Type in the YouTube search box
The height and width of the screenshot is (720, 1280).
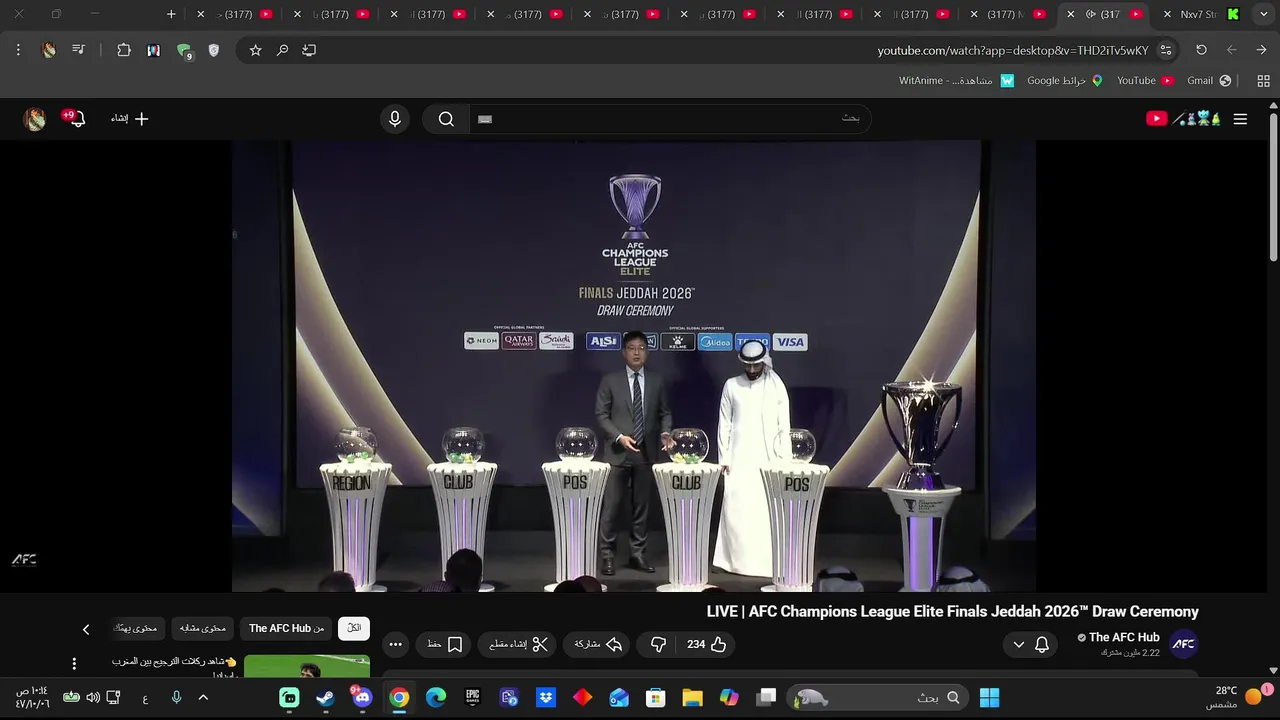(670, 119)
